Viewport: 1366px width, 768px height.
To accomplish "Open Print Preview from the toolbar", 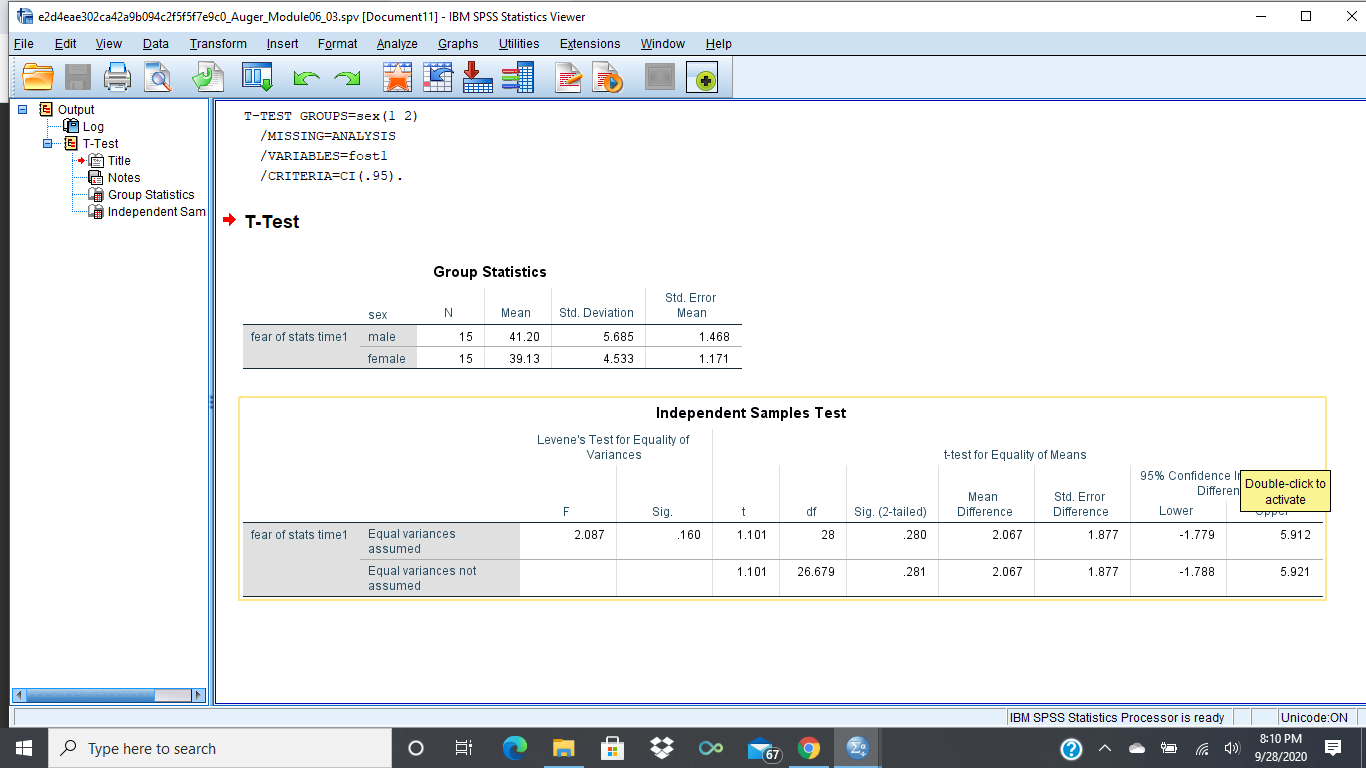I will coord(157,77).
